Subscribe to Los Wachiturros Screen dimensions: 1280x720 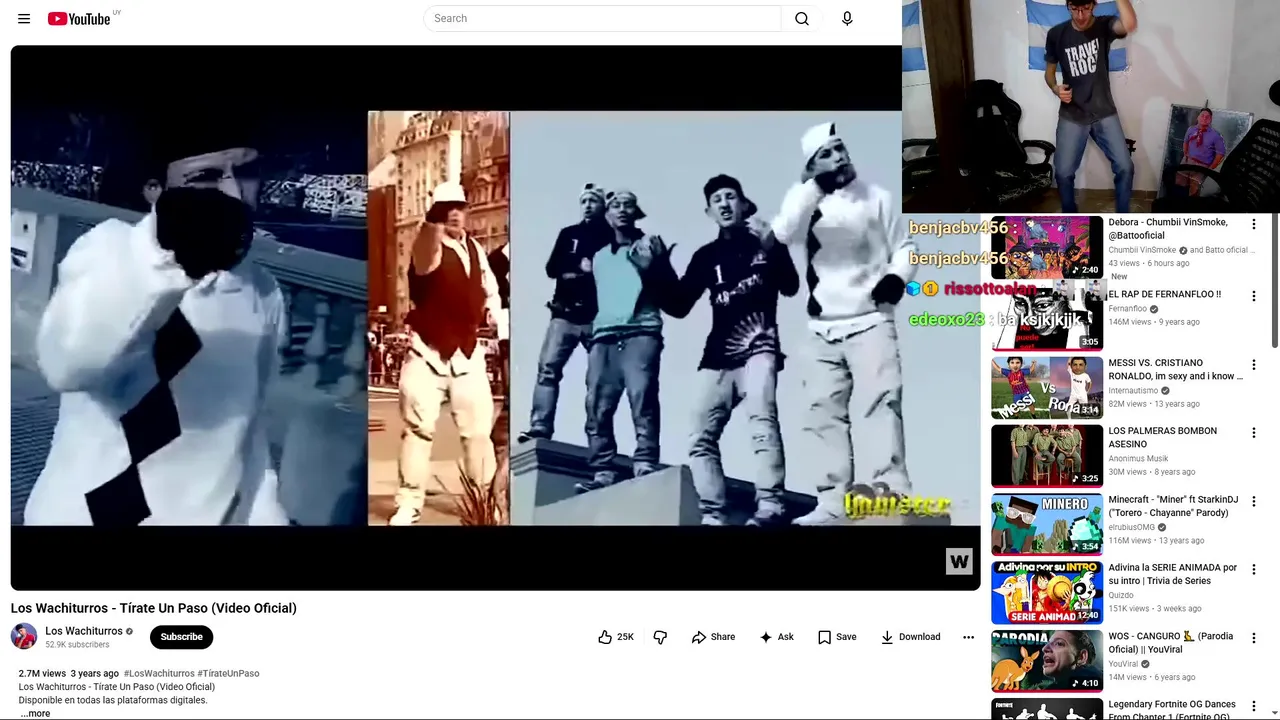pos(182,637)
